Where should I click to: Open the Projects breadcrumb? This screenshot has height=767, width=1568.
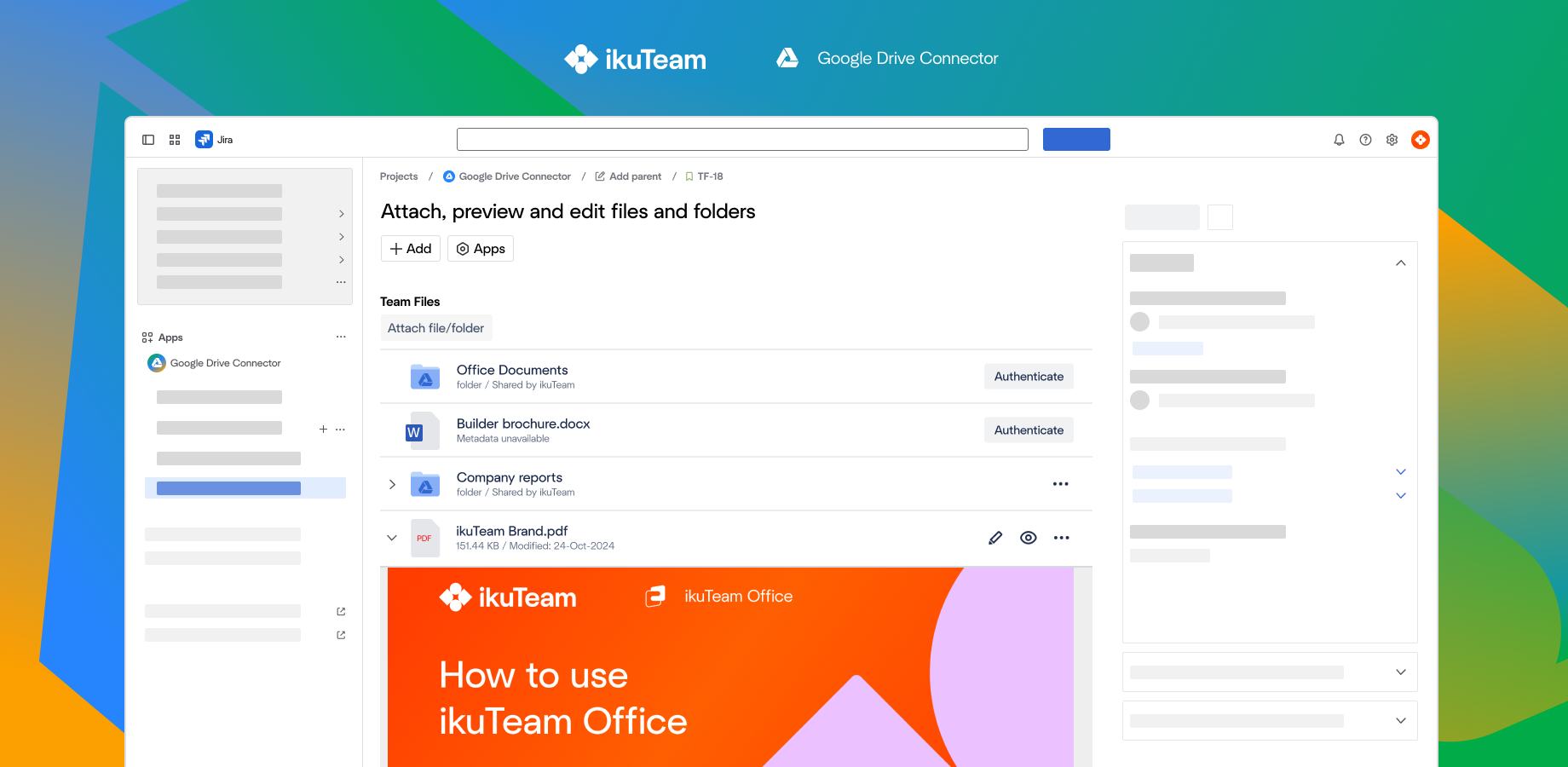(399, 176)
